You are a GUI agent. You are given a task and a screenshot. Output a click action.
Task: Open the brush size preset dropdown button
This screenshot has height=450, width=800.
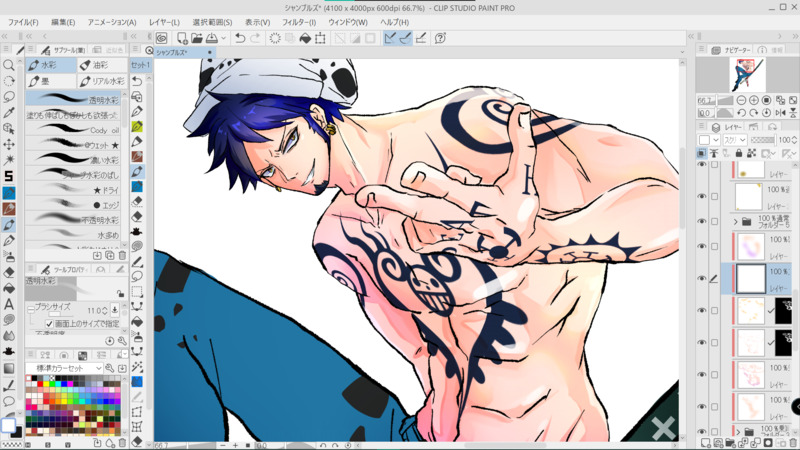[115, 310]
